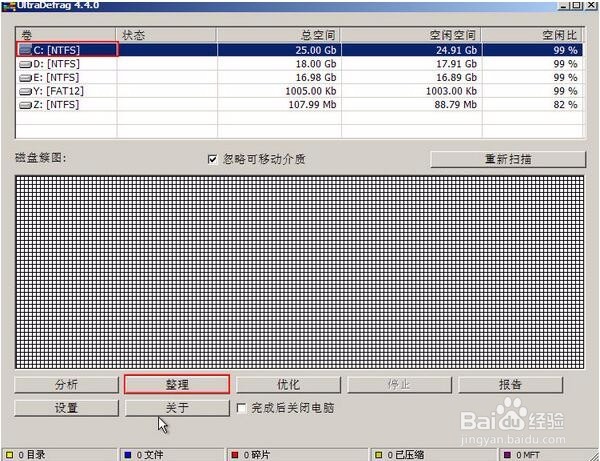
Task: Toggle the 忽略可移动介质 checkbox
Action: (x=212, y=159)
